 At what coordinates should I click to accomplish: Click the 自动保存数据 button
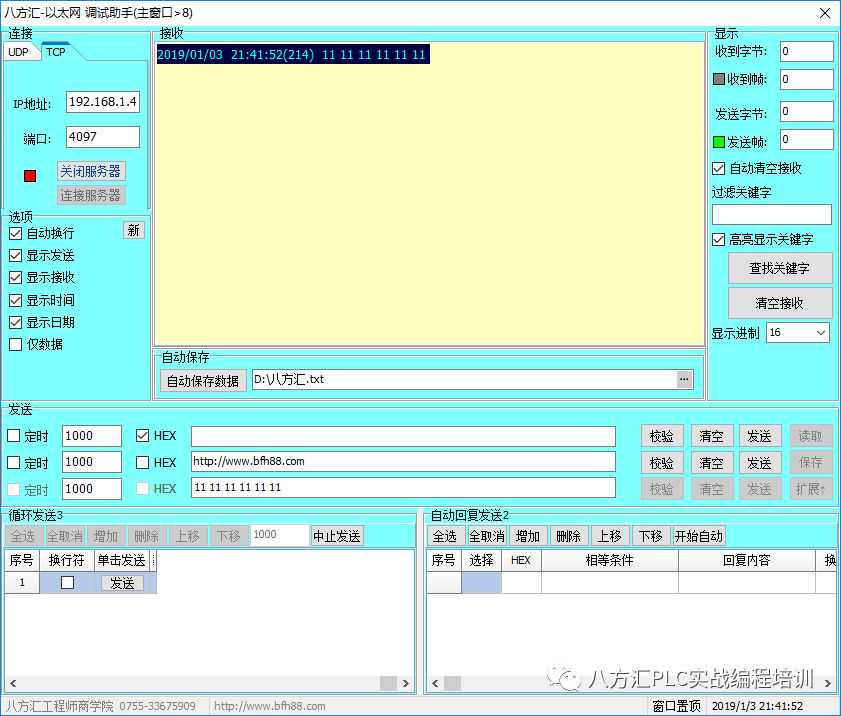point(203,381)
